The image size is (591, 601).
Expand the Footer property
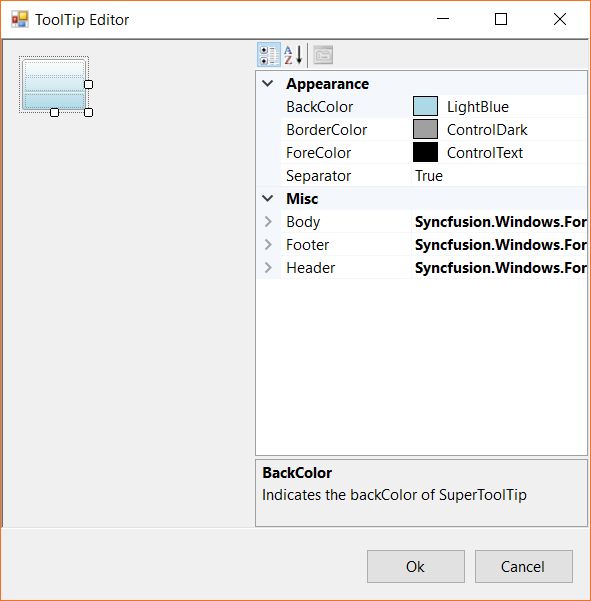[268, 245]
